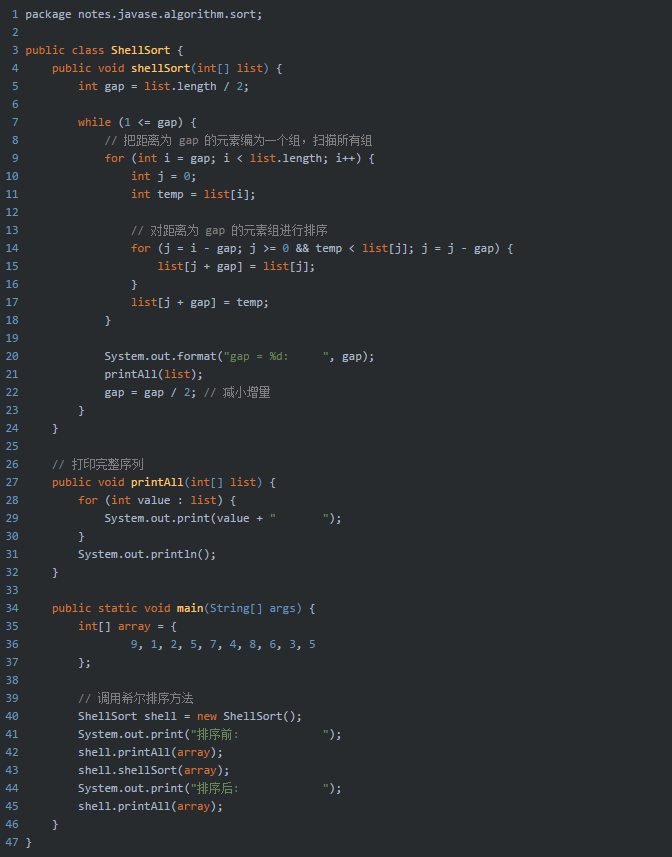The image size is (672, 857).
Task: Click method name 'shellSort' in its declaration
Action: (161, 68)
